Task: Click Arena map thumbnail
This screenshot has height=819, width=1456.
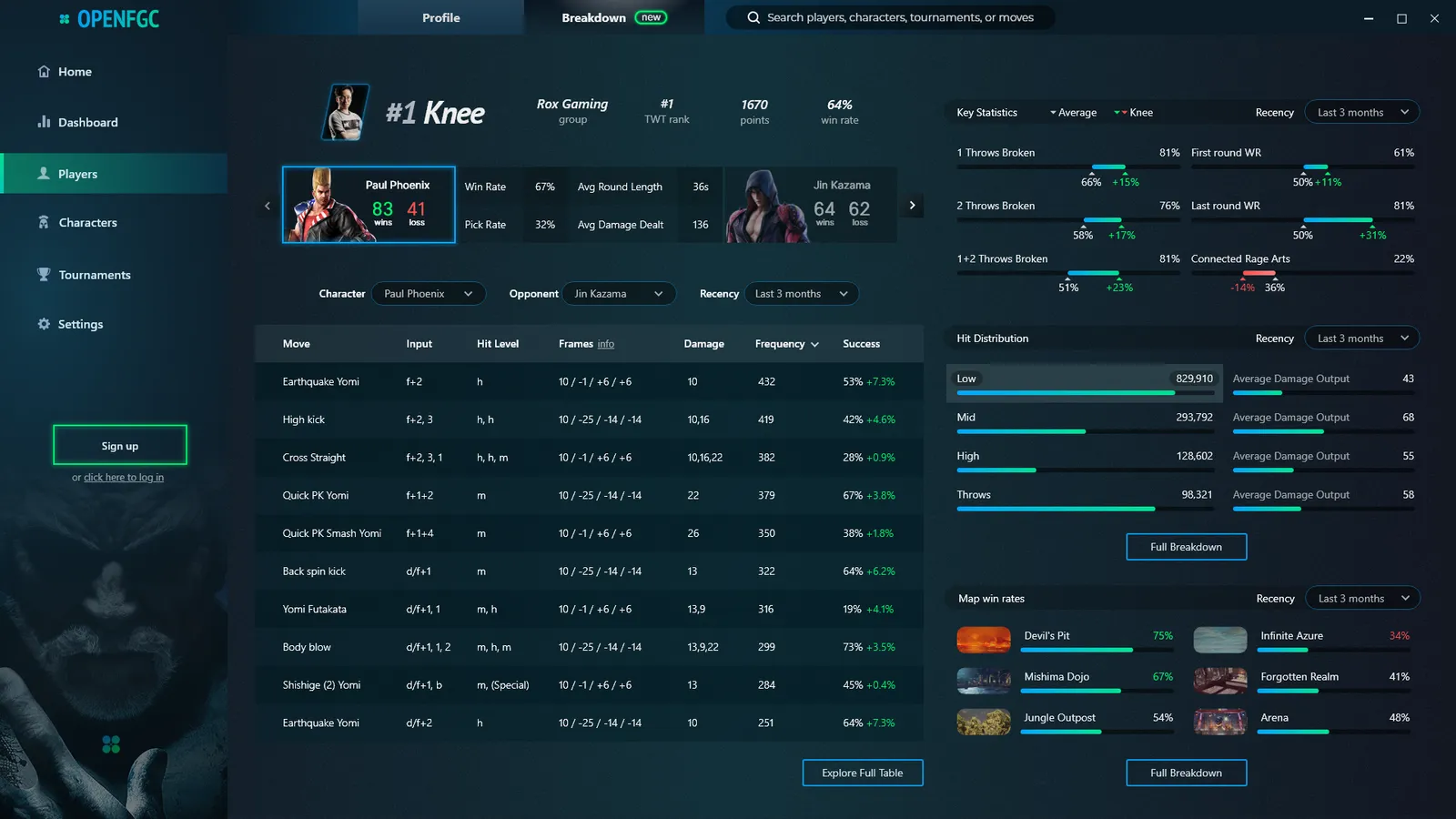Action: 1220,722
